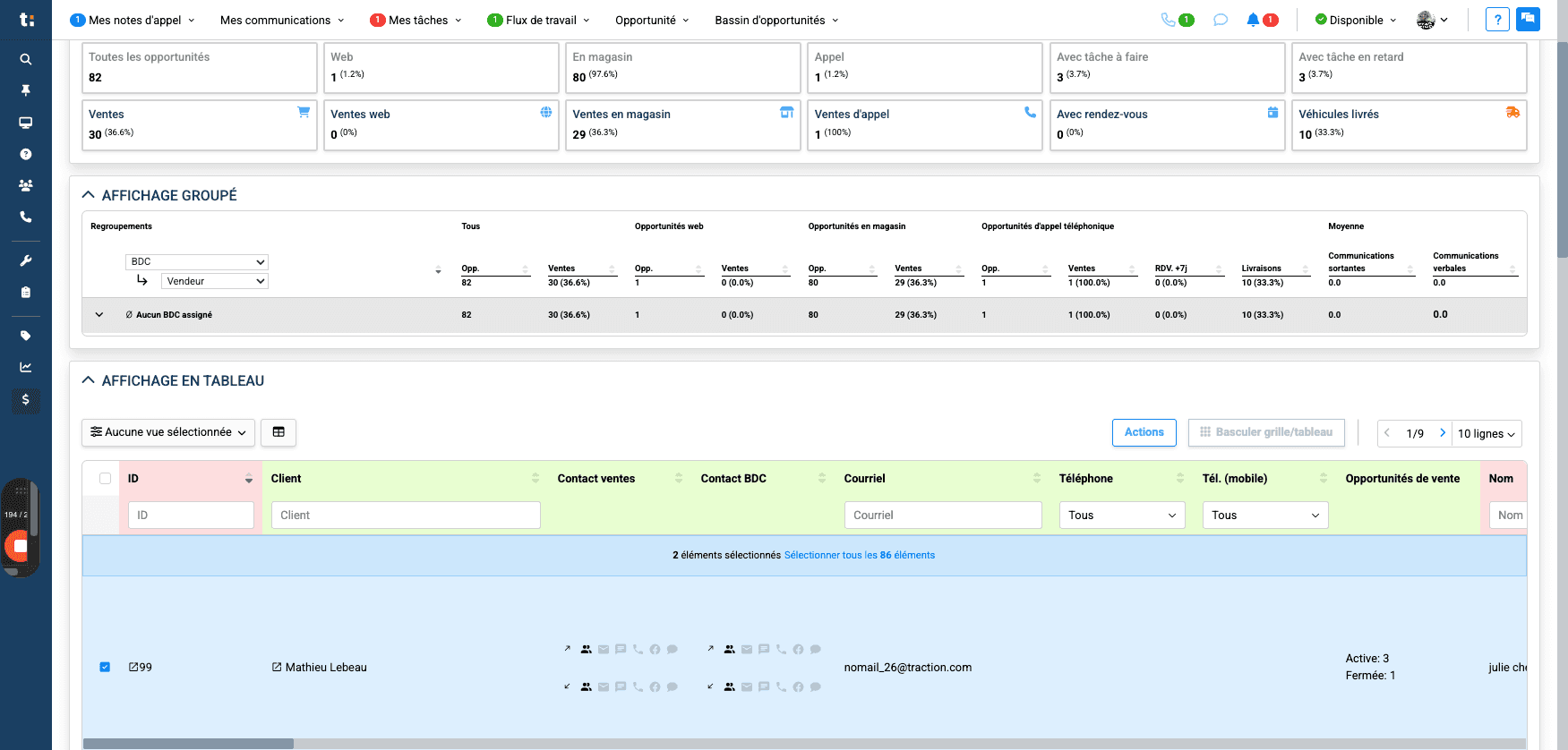Open the Disponible status selector

(1356, 20)
